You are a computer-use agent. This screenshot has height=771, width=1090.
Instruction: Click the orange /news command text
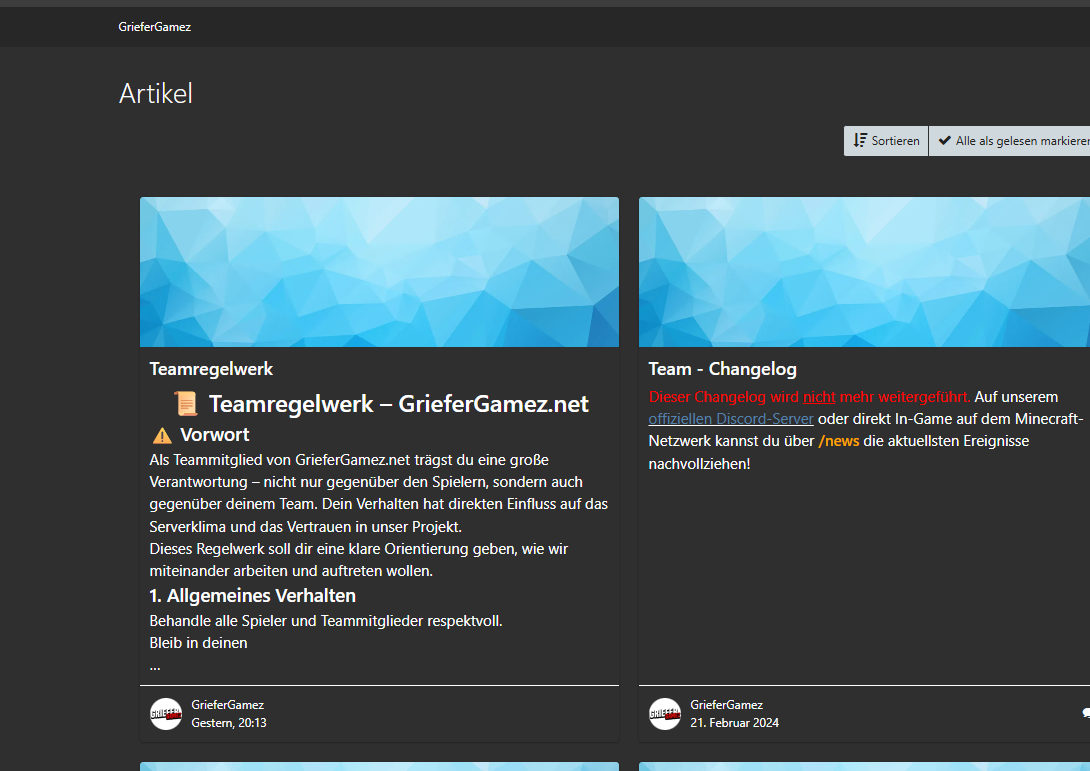[839, 441]
